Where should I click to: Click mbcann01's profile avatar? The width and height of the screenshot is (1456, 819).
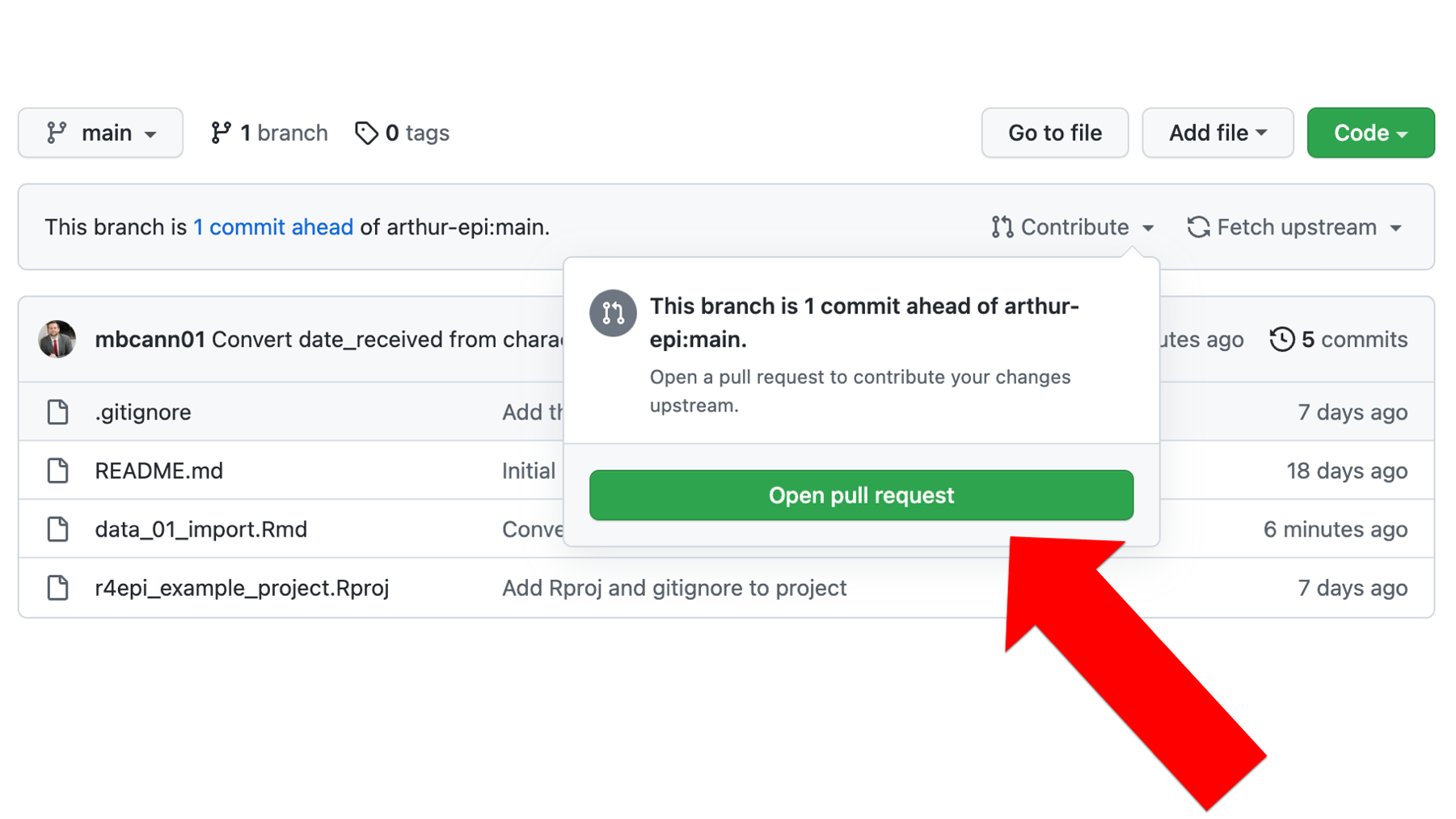coord(57,339)
